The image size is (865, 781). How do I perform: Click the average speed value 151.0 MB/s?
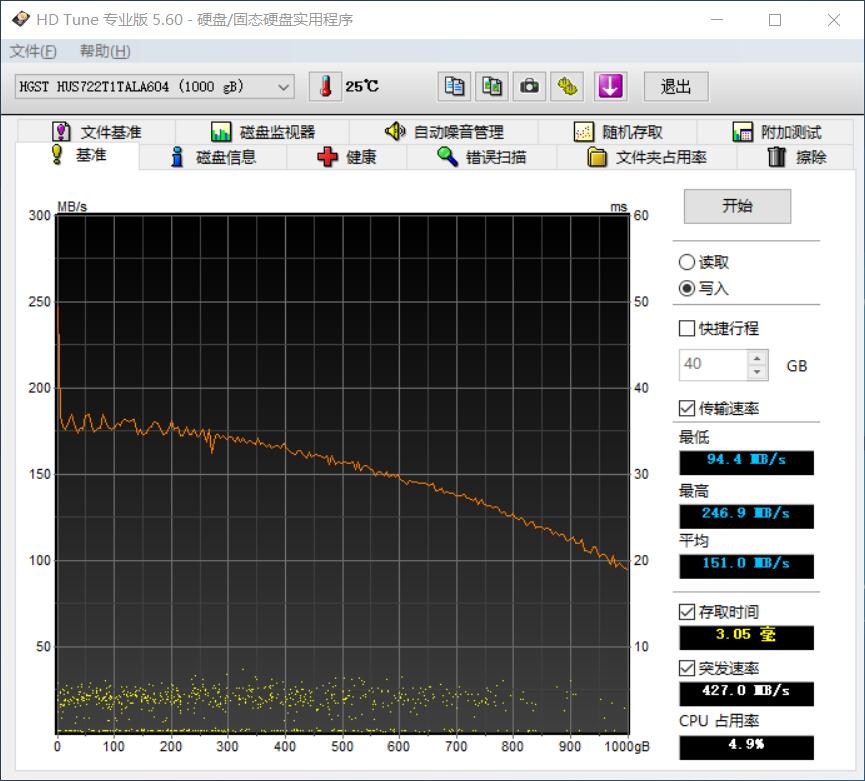pyautogui.click(x=746, y=566)
